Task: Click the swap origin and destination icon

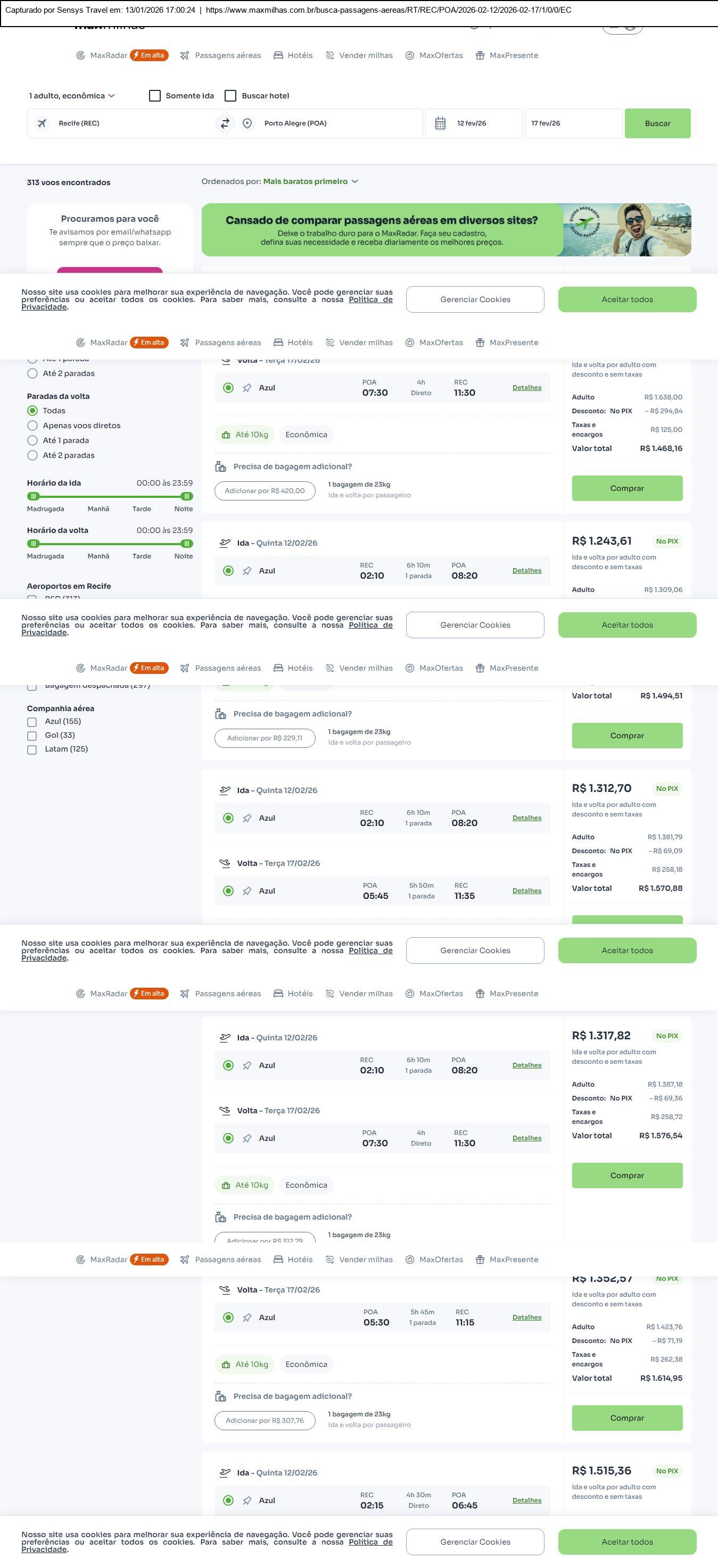Action: click(225, 123)
